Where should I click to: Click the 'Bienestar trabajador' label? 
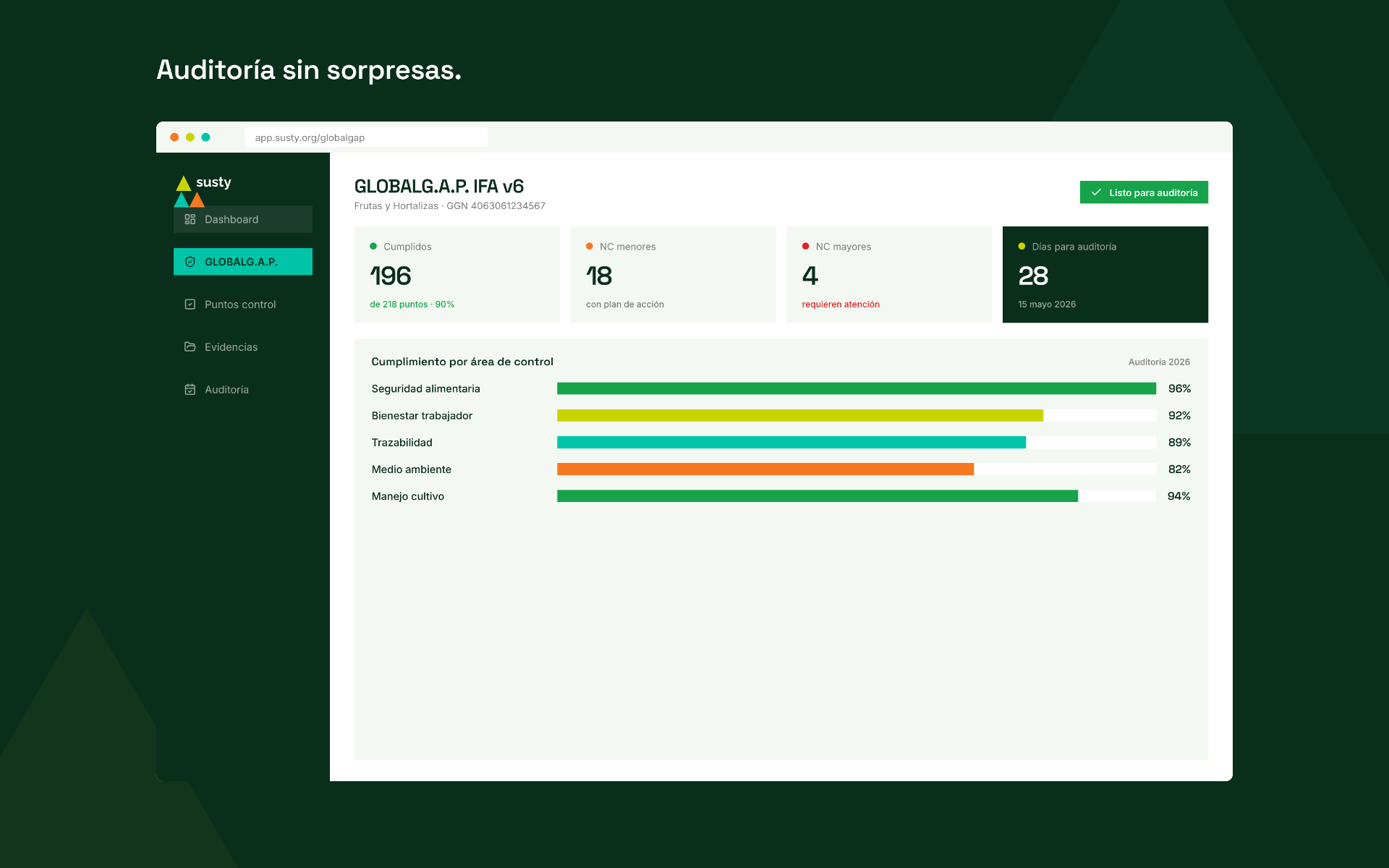(422, 415)
